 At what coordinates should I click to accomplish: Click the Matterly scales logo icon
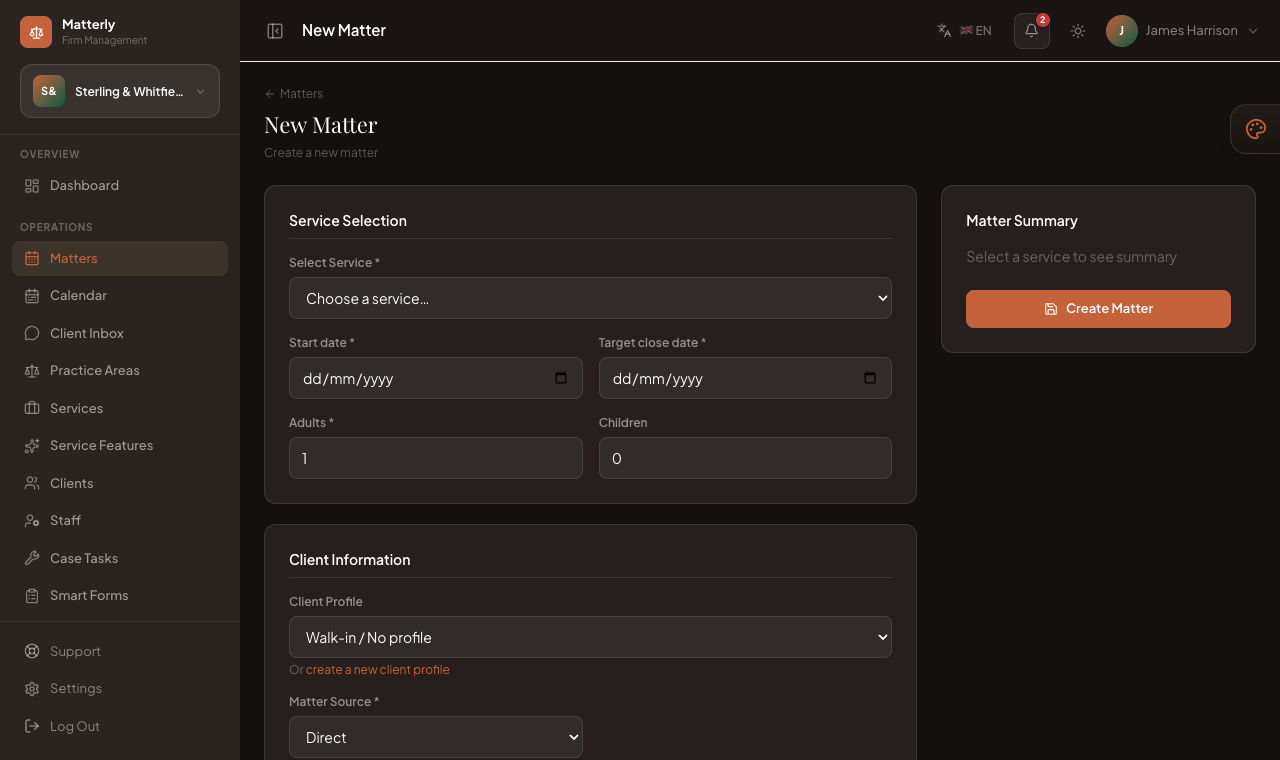[x=36, y=32]
